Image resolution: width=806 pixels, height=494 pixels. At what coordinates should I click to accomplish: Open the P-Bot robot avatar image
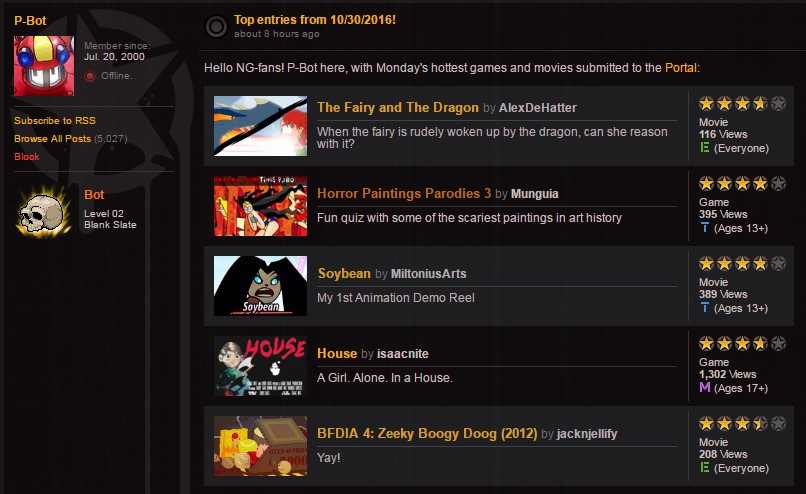click(44, 66)
